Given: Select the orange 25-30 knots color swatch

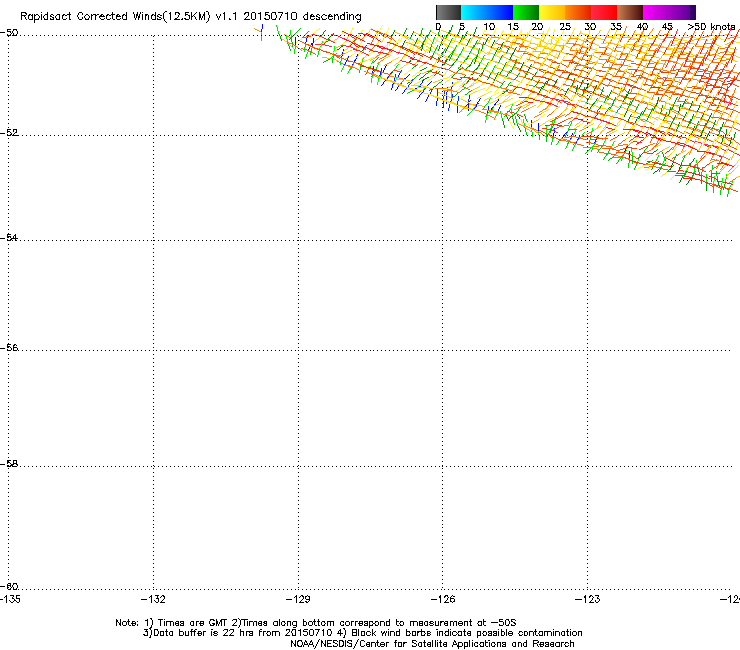Looking at the screenshot, I should [578, 12].
